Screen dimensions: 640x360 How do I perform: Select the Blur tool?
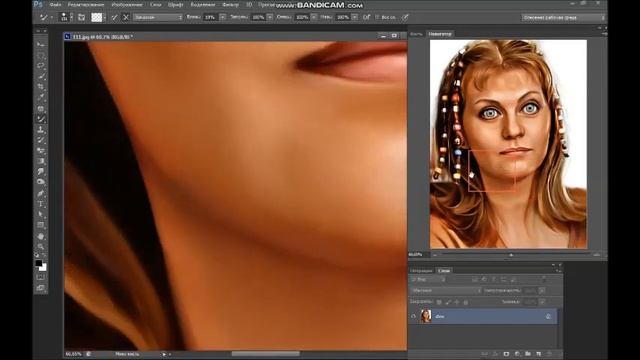(x=41, y=172)
